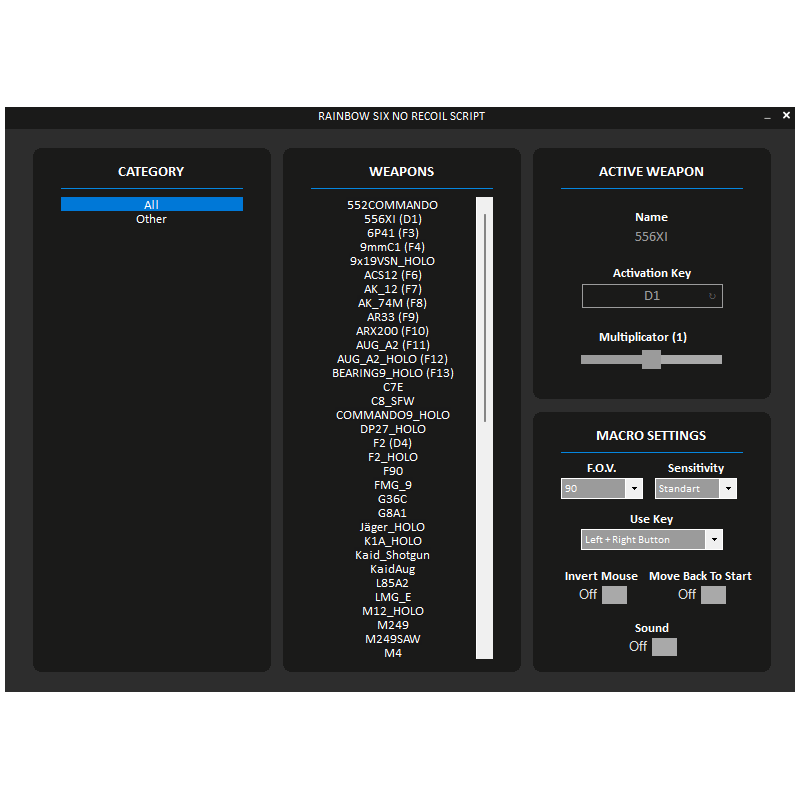
Task: Select the All category
Action: click(x=152, y=205)
